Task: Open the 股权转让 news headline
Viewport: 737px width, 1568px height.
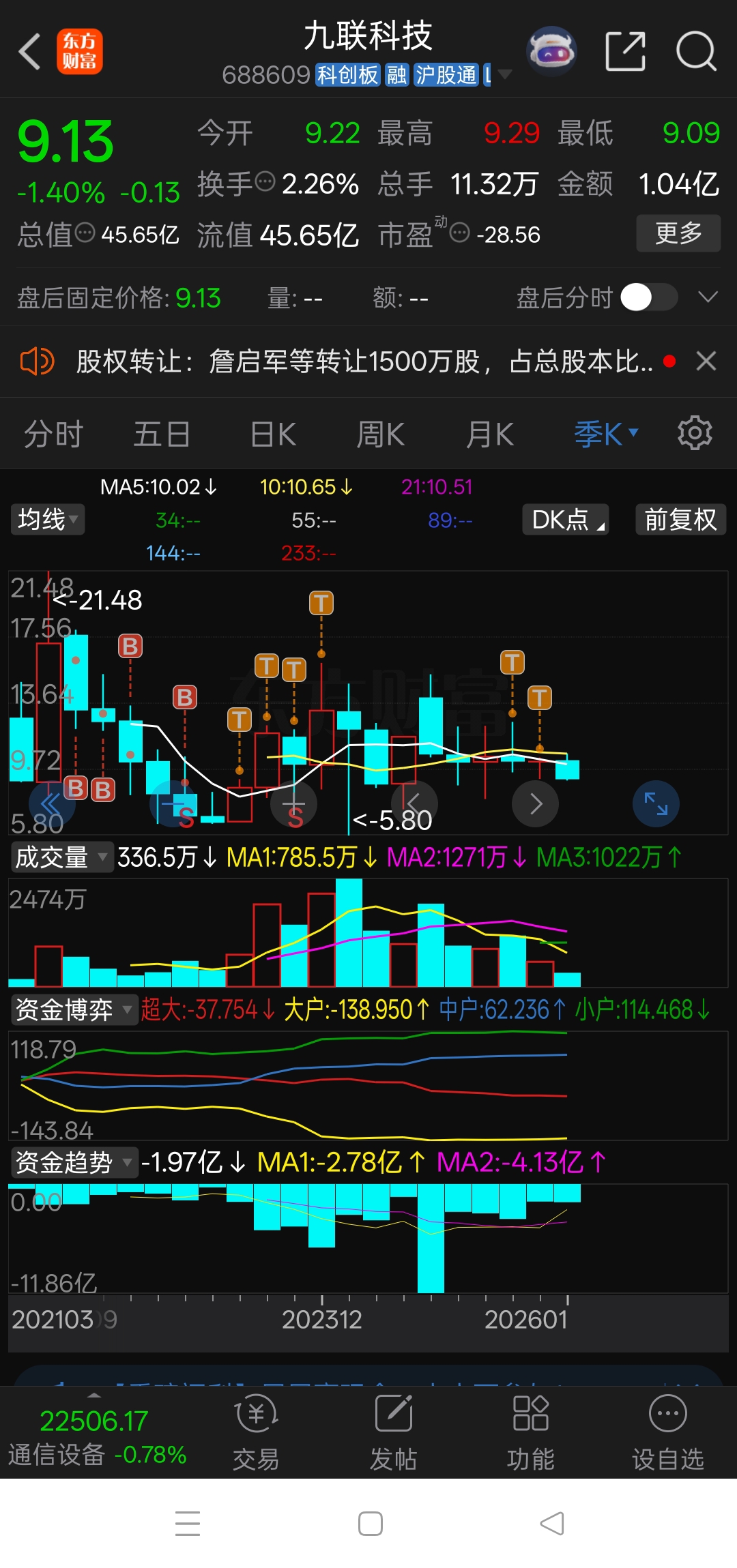Action: pos(364,361)
